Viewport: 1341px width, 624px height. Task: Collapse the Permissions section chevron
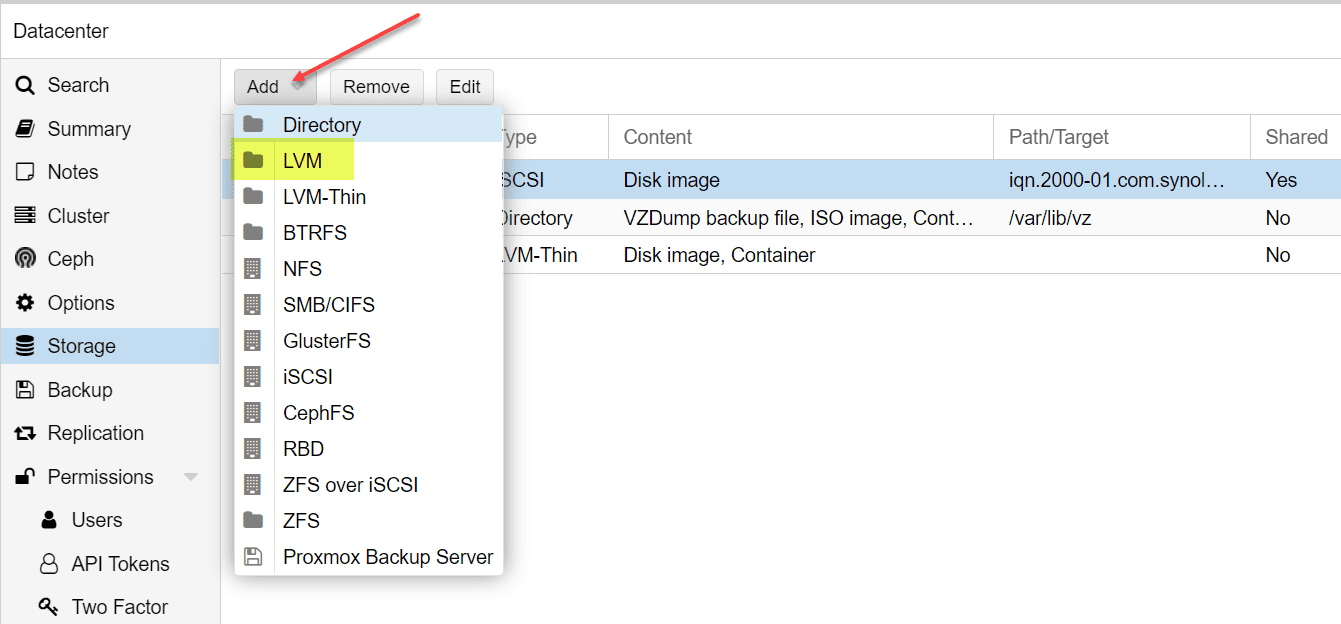point(191,477)
